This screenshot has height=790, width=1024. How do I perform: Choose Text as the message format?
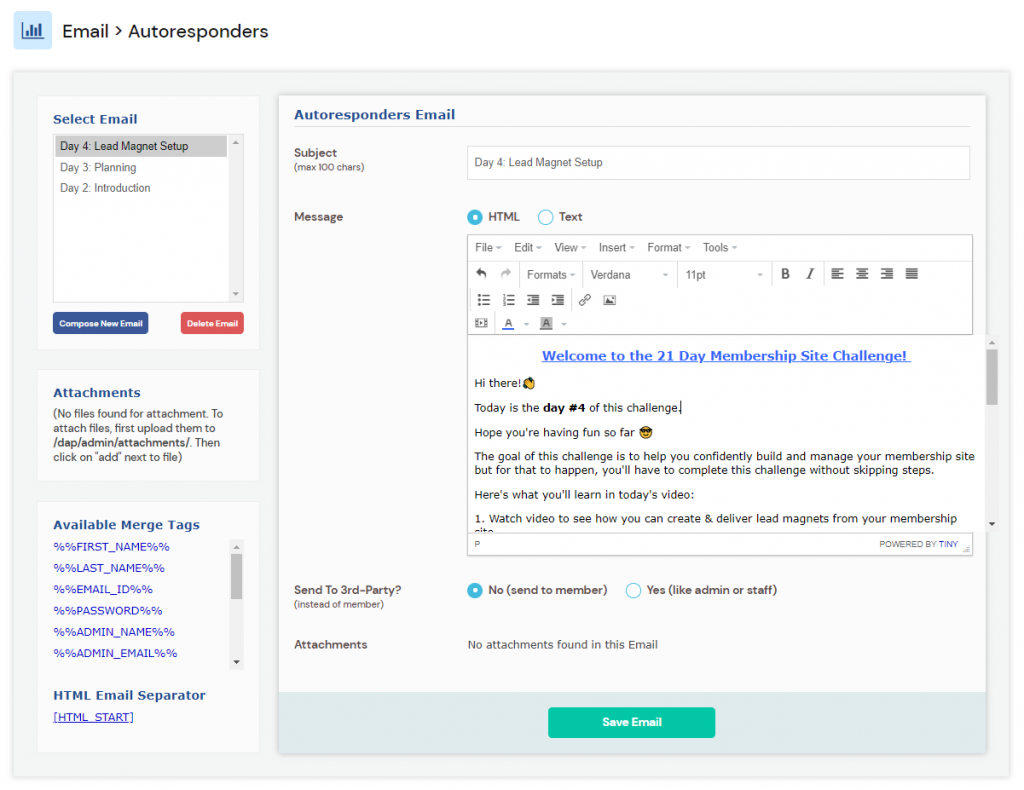[546, 216]
